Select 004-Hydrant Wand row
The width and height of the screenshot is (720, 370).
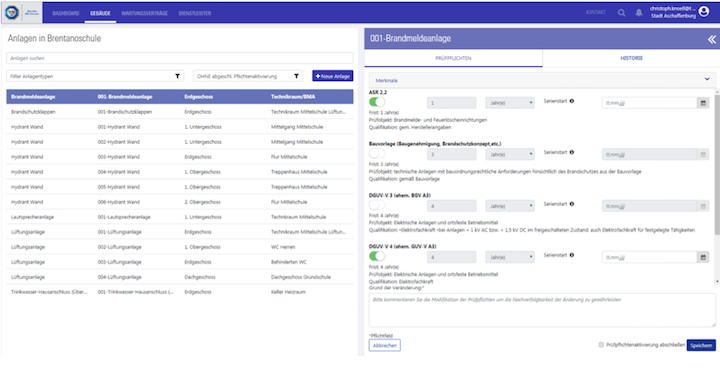pos(180,172)
